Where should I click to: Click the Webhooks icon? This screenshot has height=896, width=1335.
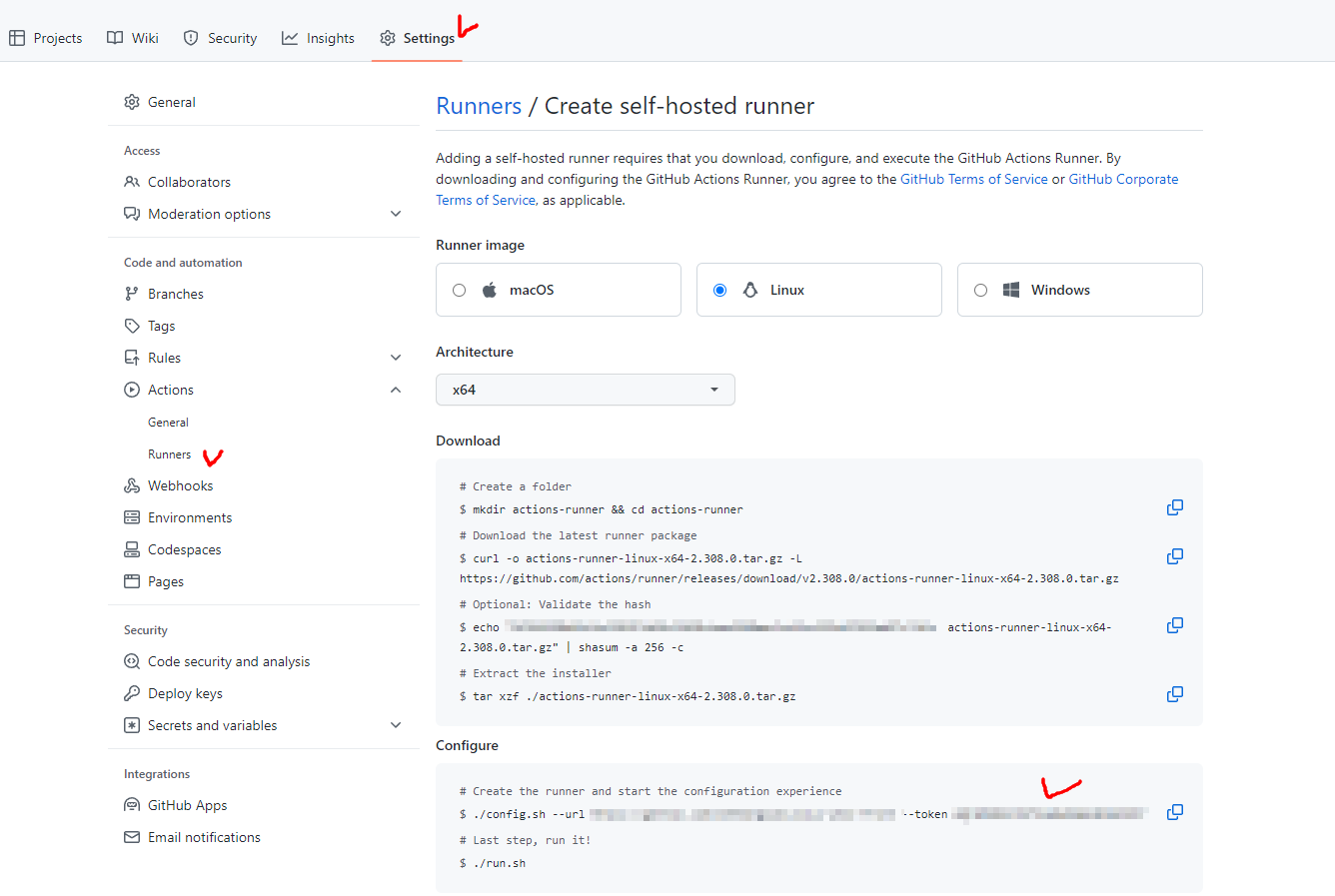[x=132, y=485]
